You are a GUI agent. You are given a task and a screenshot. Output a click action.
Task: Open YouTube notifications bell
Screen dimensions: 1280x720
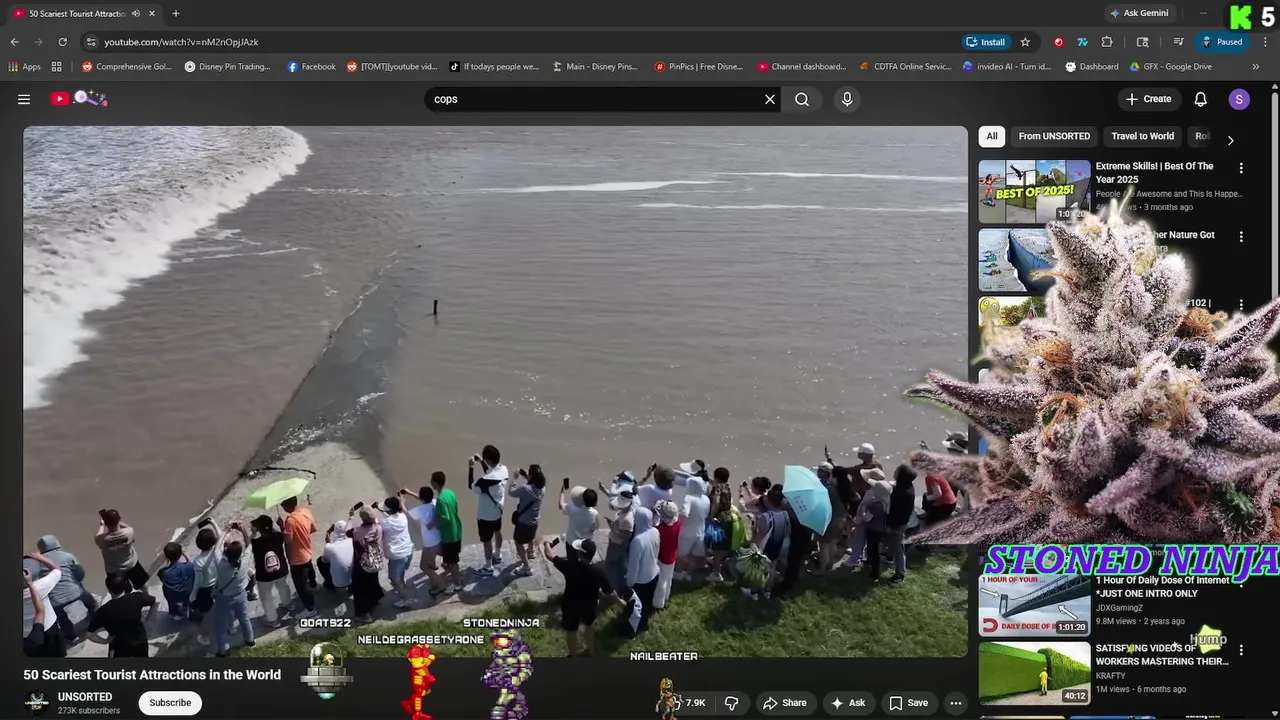pyautogui.click(x=1201, y=99)
